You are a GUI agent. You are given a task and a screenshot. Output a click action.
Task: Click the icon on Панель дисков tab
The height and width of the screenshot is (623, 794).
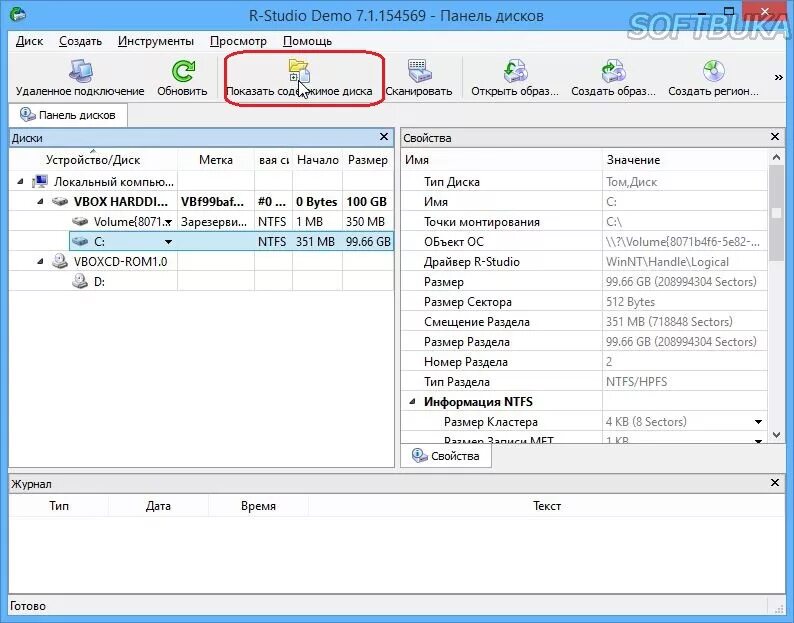pyautogui.click(x=27, y=114)
